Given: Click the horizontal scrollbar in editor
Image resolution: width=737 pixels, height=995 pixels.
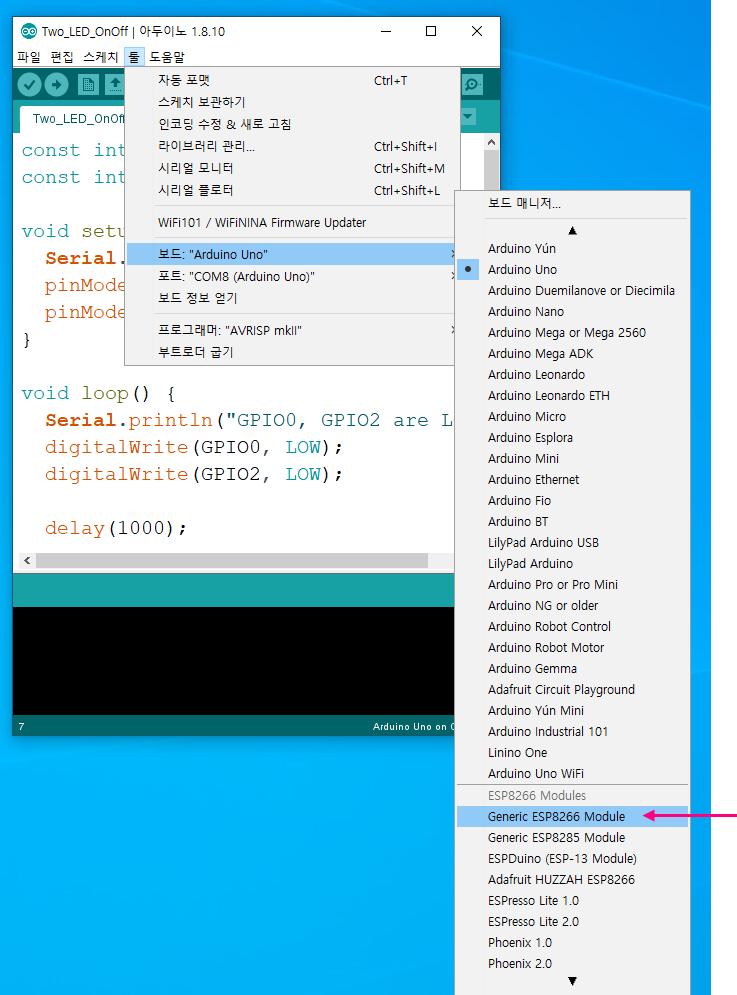Looking at the screenshot, I should pos(232,560).
